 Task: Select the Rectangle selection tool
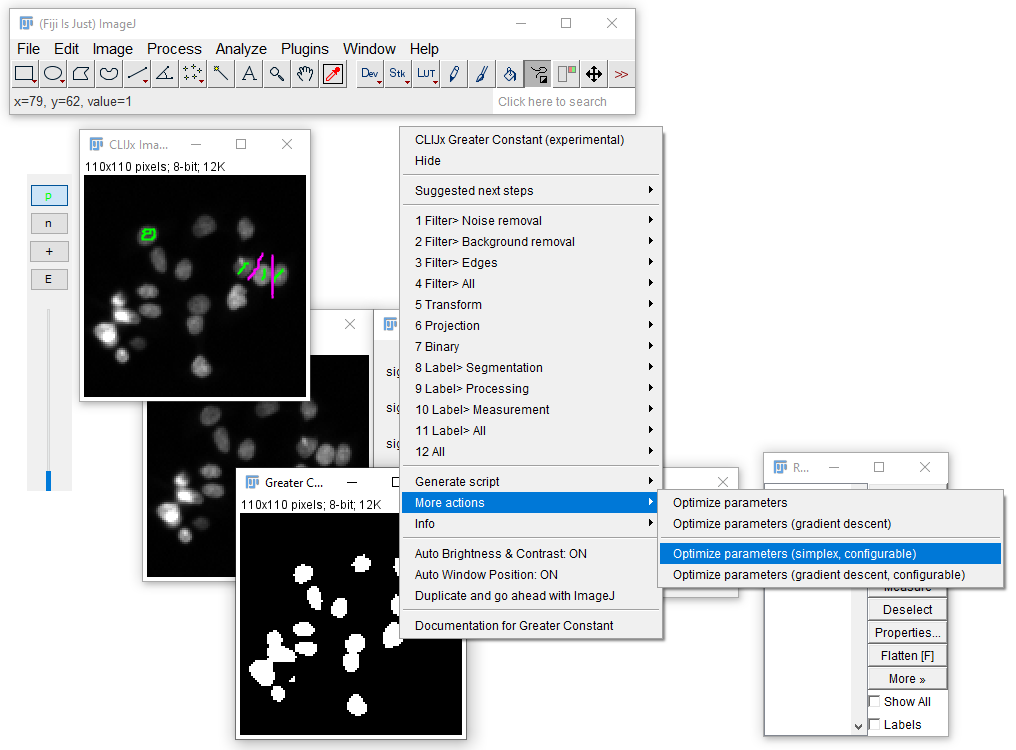tap(25, 74)
